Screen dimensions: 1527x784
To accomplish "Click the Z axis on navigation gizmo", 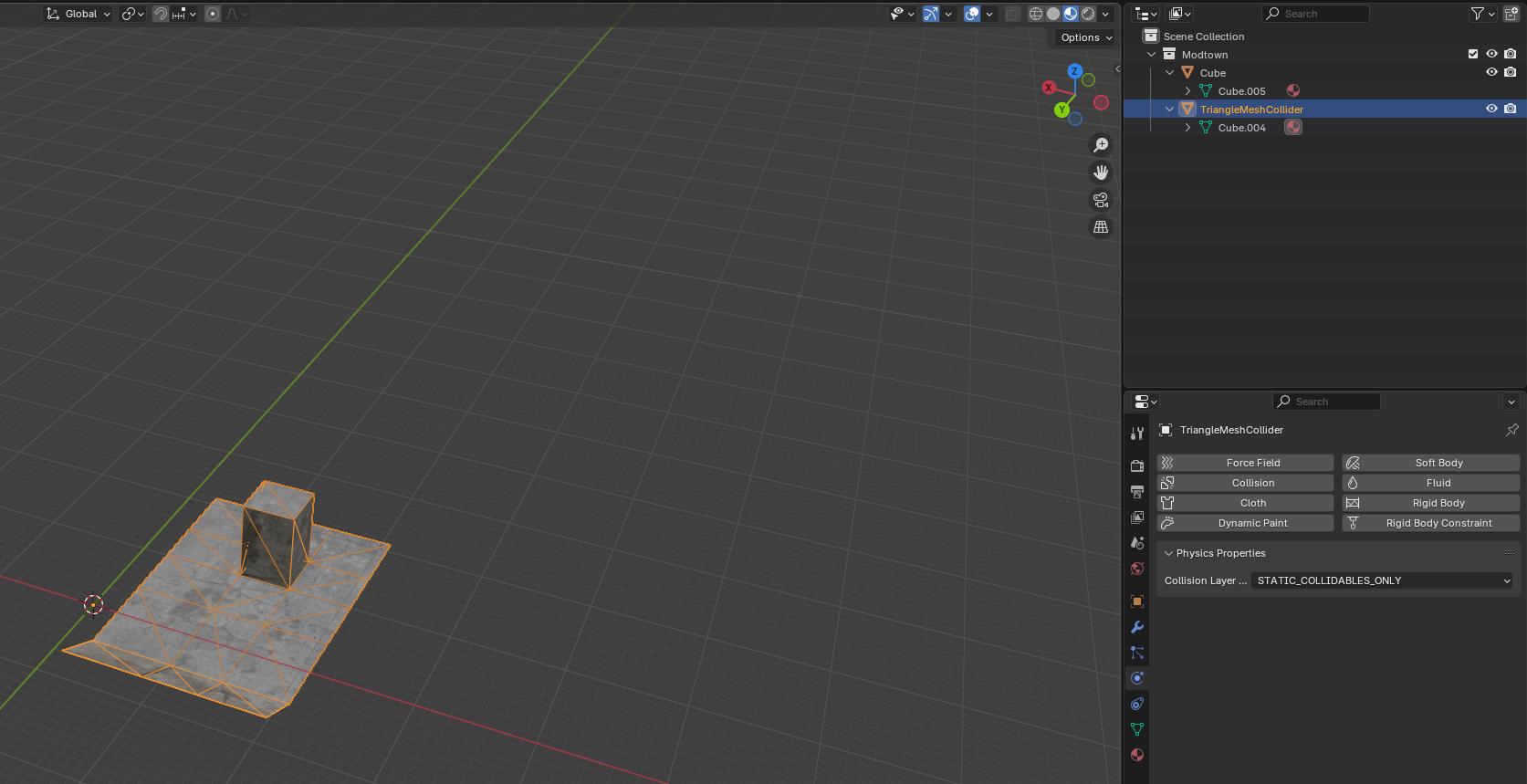I will [1075, 71].
